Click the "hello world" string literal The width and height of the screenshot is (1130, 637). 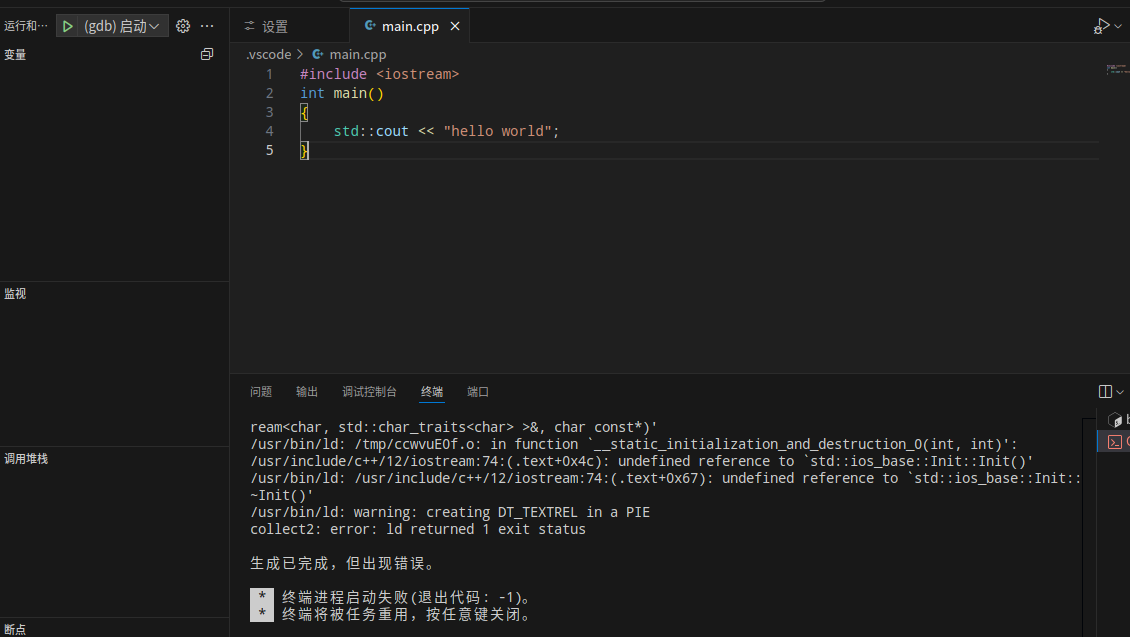pyautogui.click(x=497, y=131)
